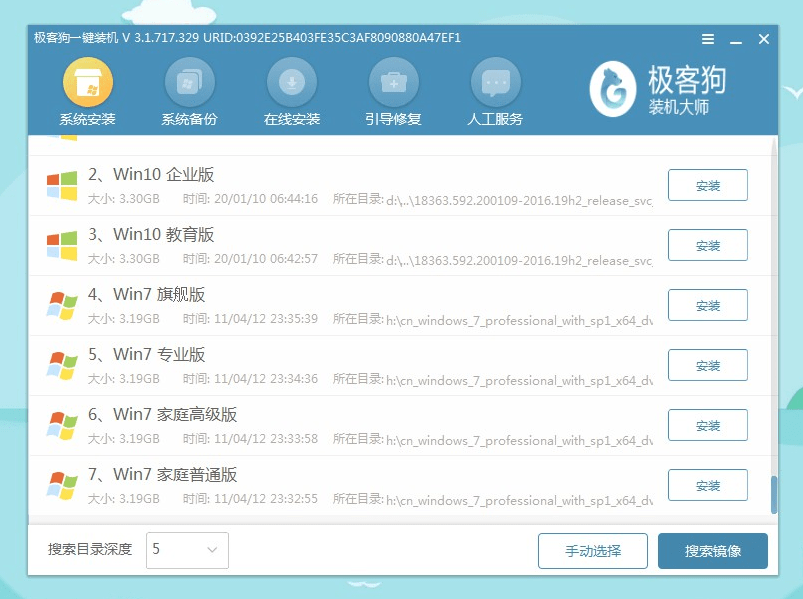
Task: Click the 手动选择 manual select button
Action: [593, 551]
